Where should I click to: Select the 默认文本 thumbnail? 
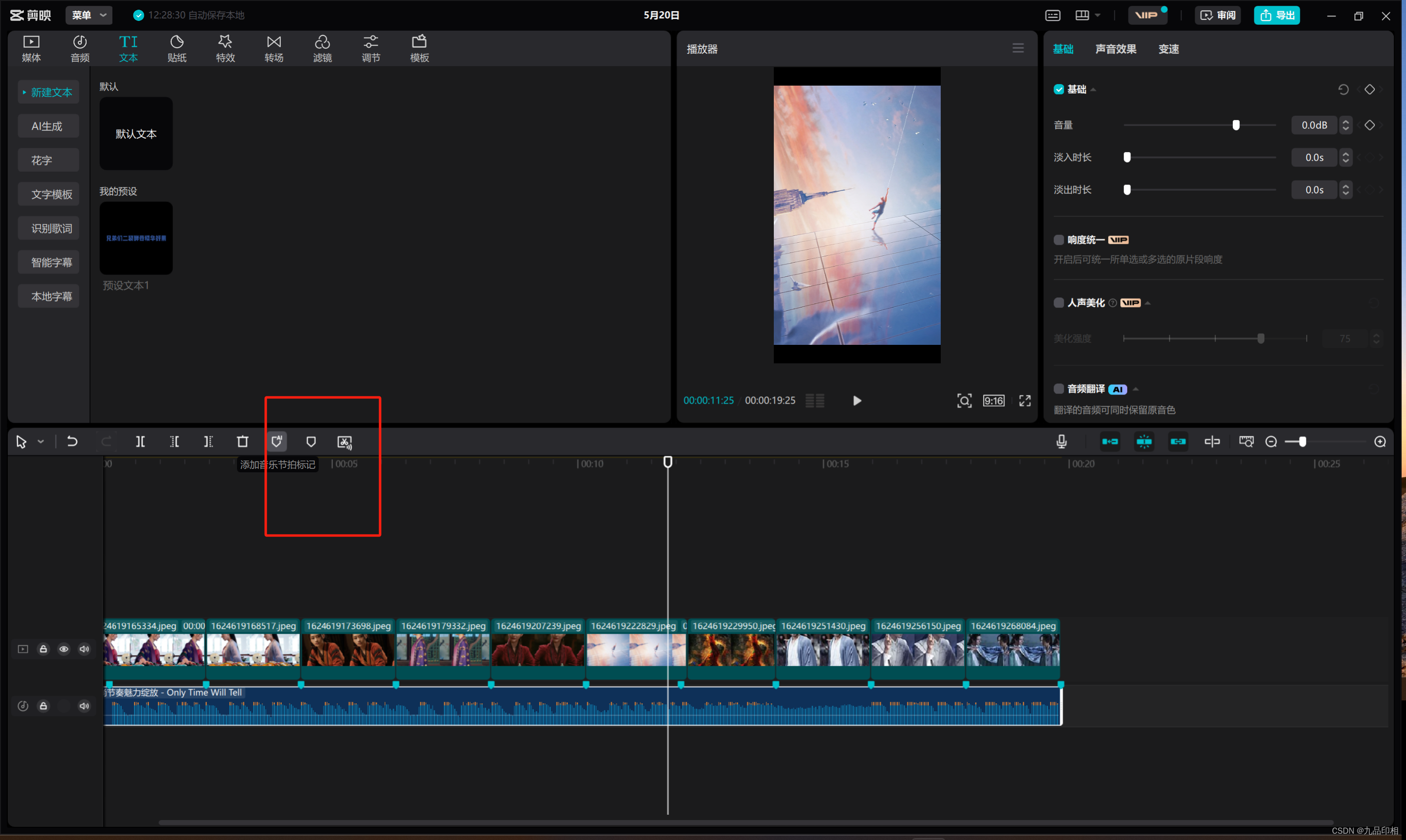[136, 134]
